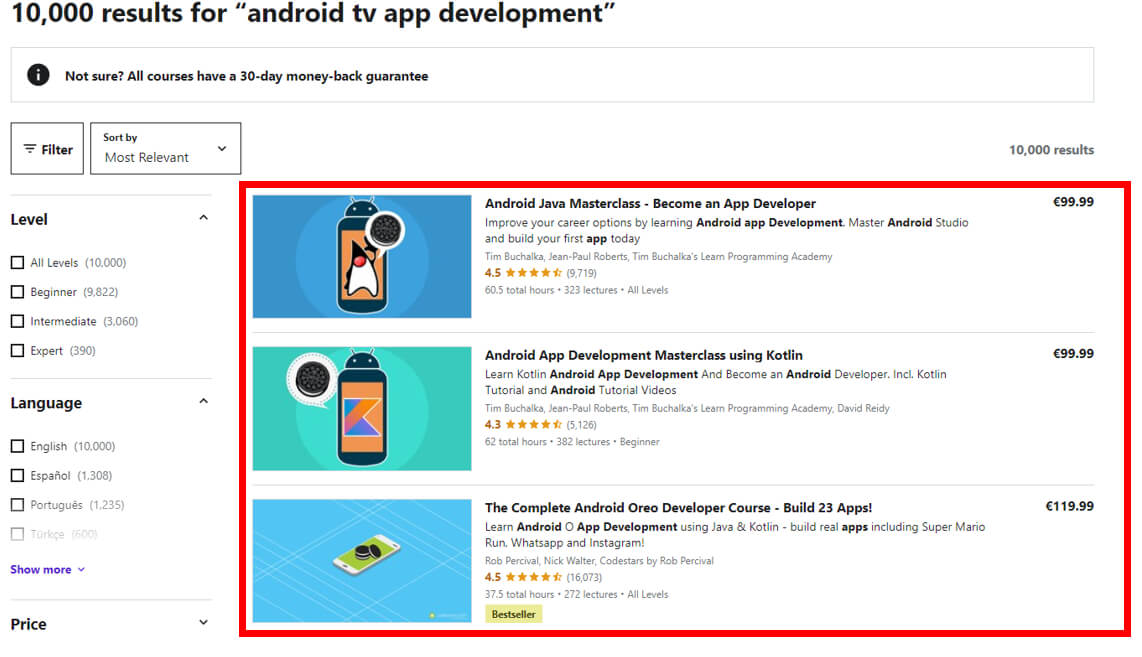Click the 60.5 total hours details line
This screenshot has height=657, width=1142.
coord(576,290)
